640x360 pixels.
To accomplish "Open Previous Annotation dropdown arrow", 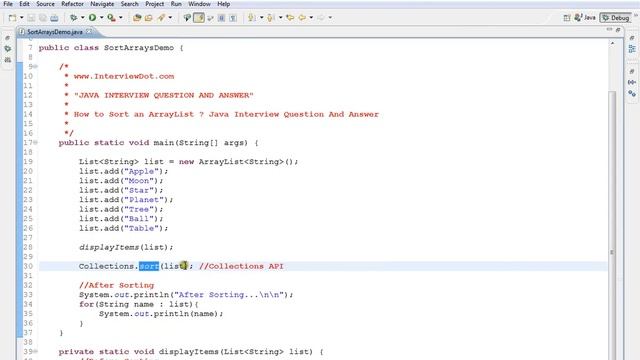I will coord(280,18).
